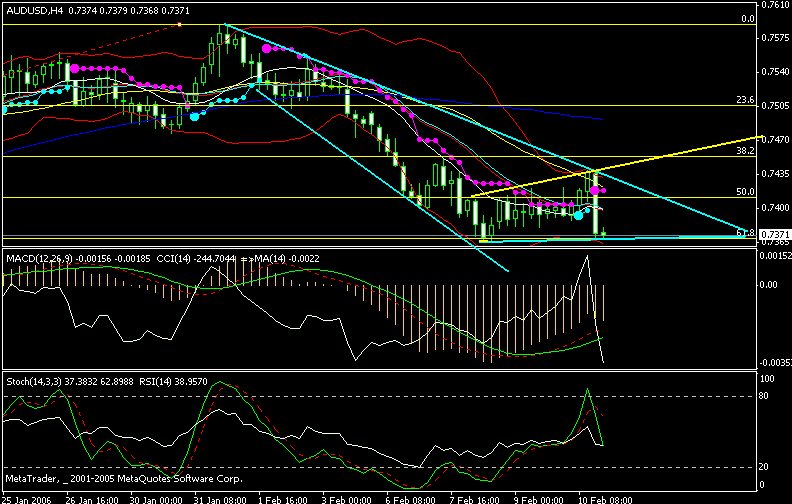This screenshot has height=504, width=792.
Task: Click the 3 Feb 00:00 time label
Action: pos(348,500)
